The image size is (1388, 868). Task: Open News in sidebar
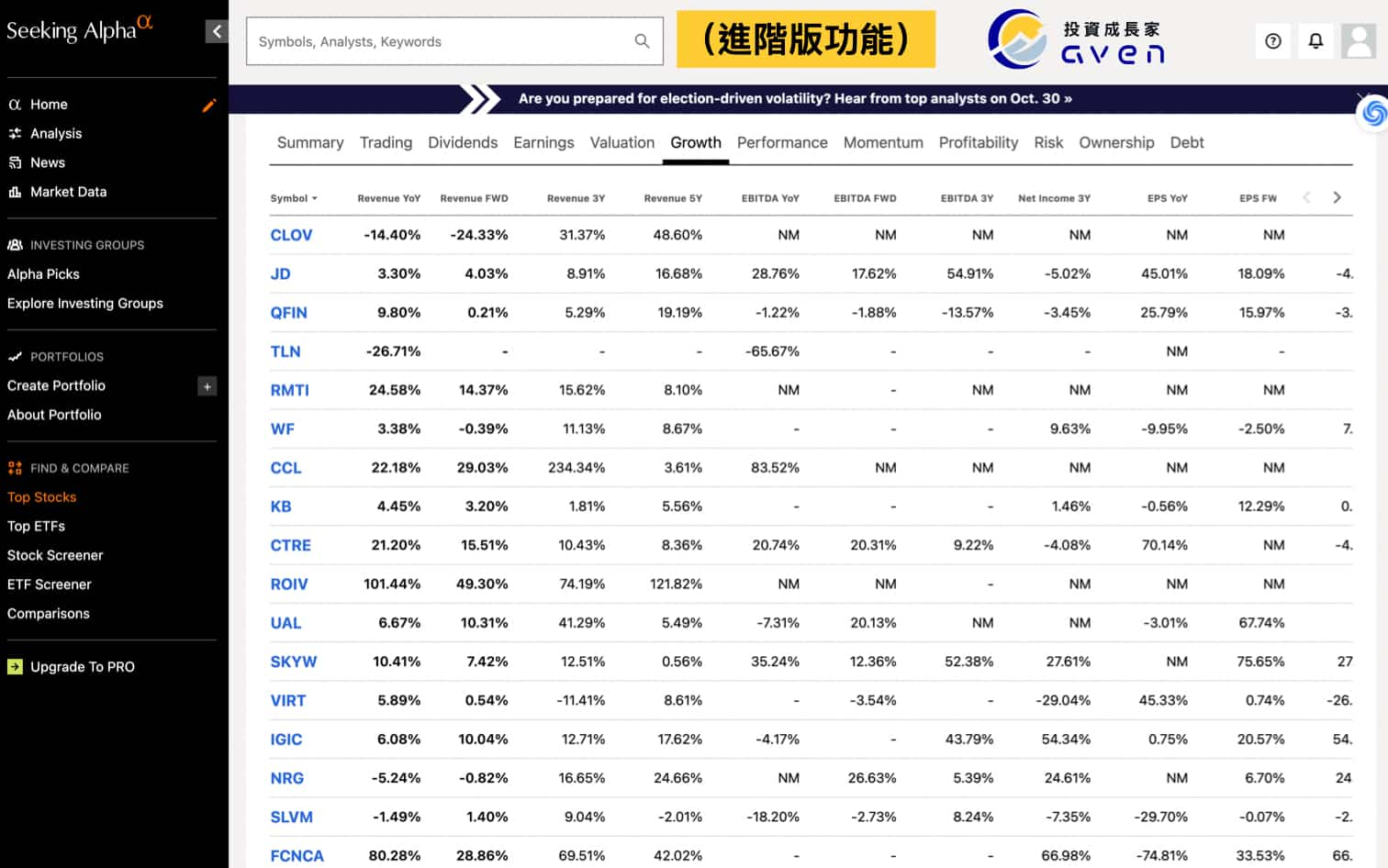[x=48, y=162]
